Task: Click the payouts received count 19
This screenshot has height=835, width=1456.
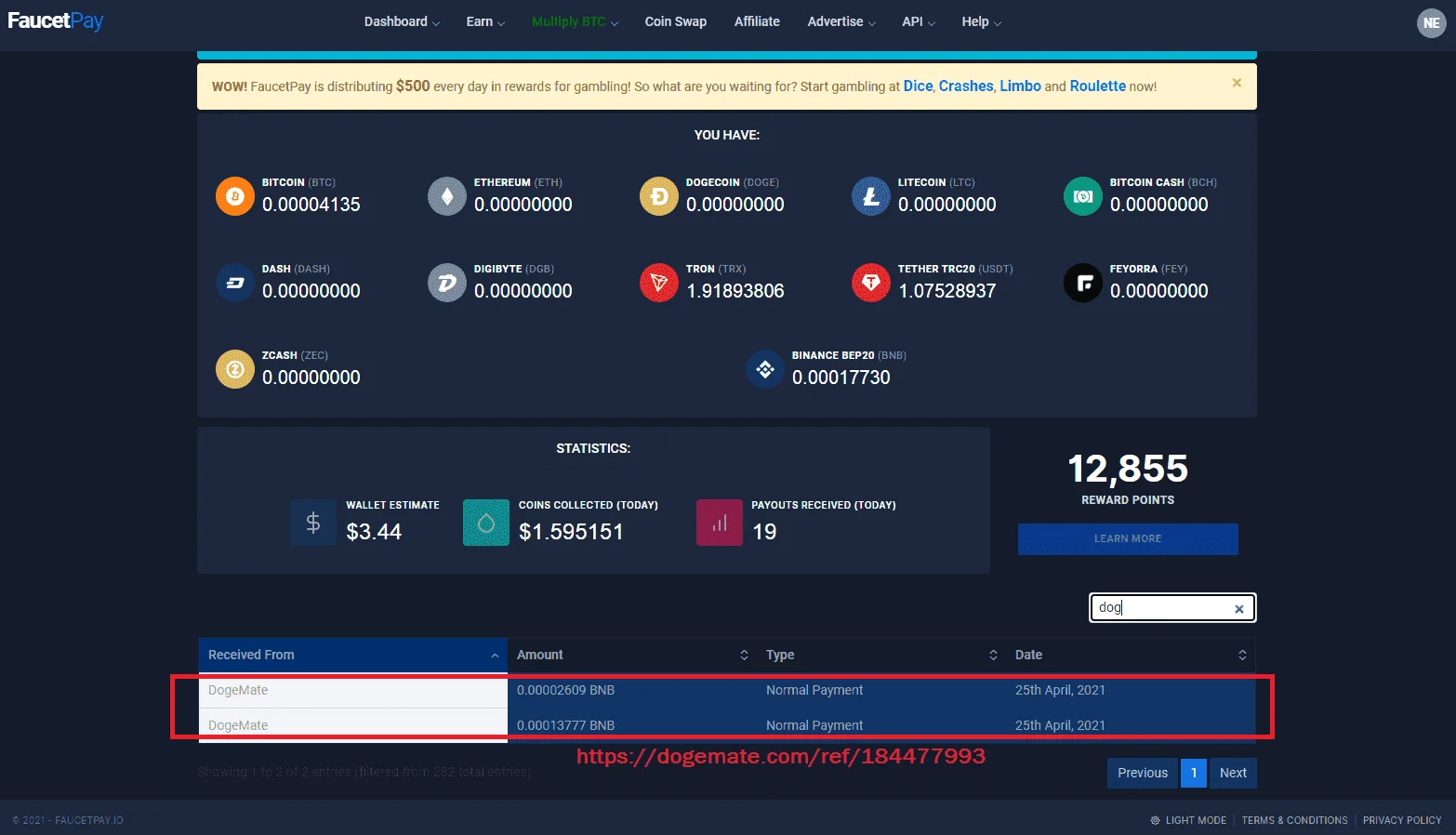Action: (764, 532)
